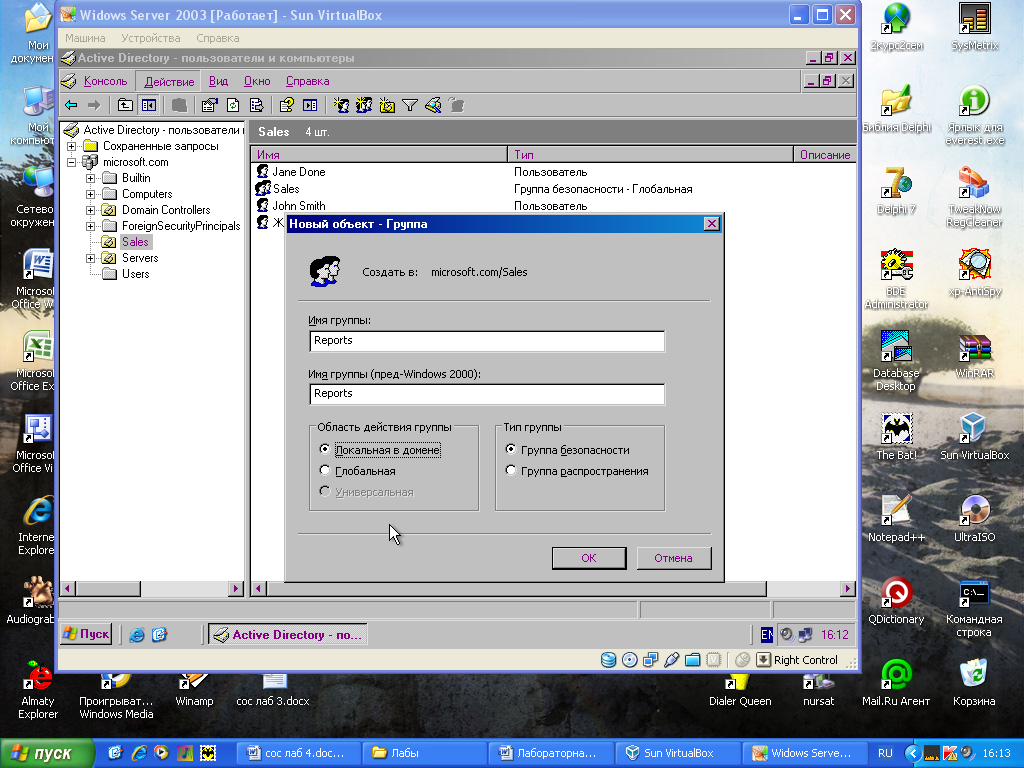Click VirtualBox hard disk status icon
The height and width of the screenshot is (768, 1024).
pyautogui.click(x=608, y=660)
